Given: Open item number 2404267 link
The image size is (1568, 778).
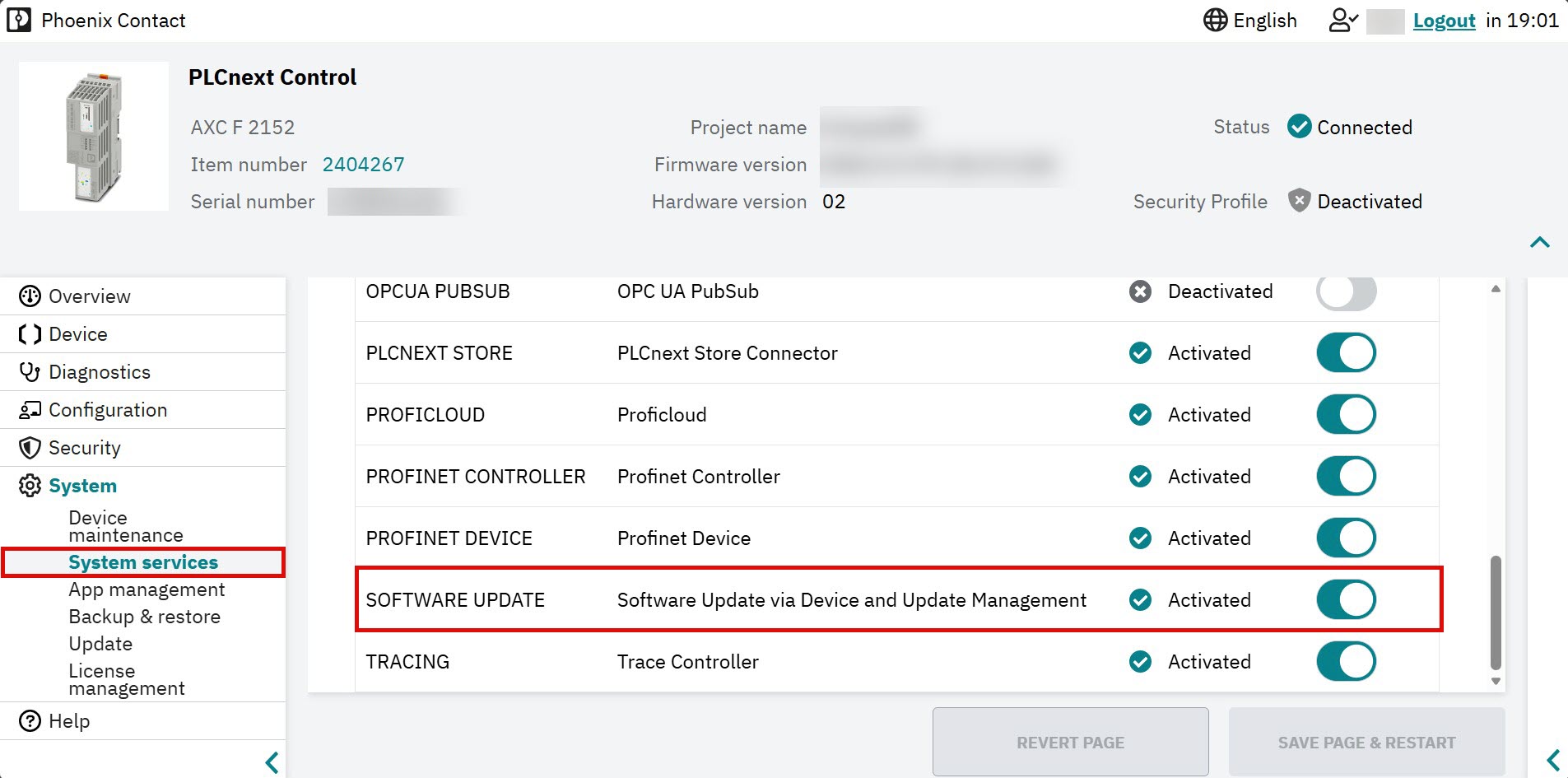Looking at the screenshot, I should pyautogui.click(x=363, y=165).
